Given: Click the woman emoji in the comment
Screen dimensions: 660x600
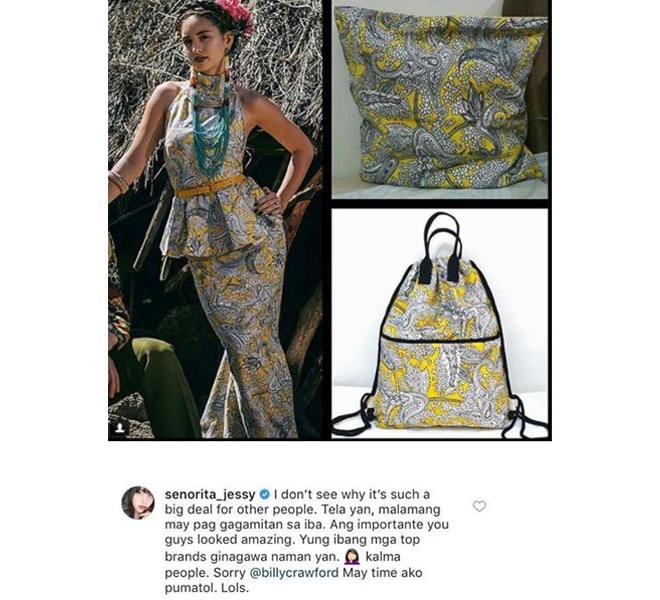Looking at the screenshot, I should (x=352, y=557).
